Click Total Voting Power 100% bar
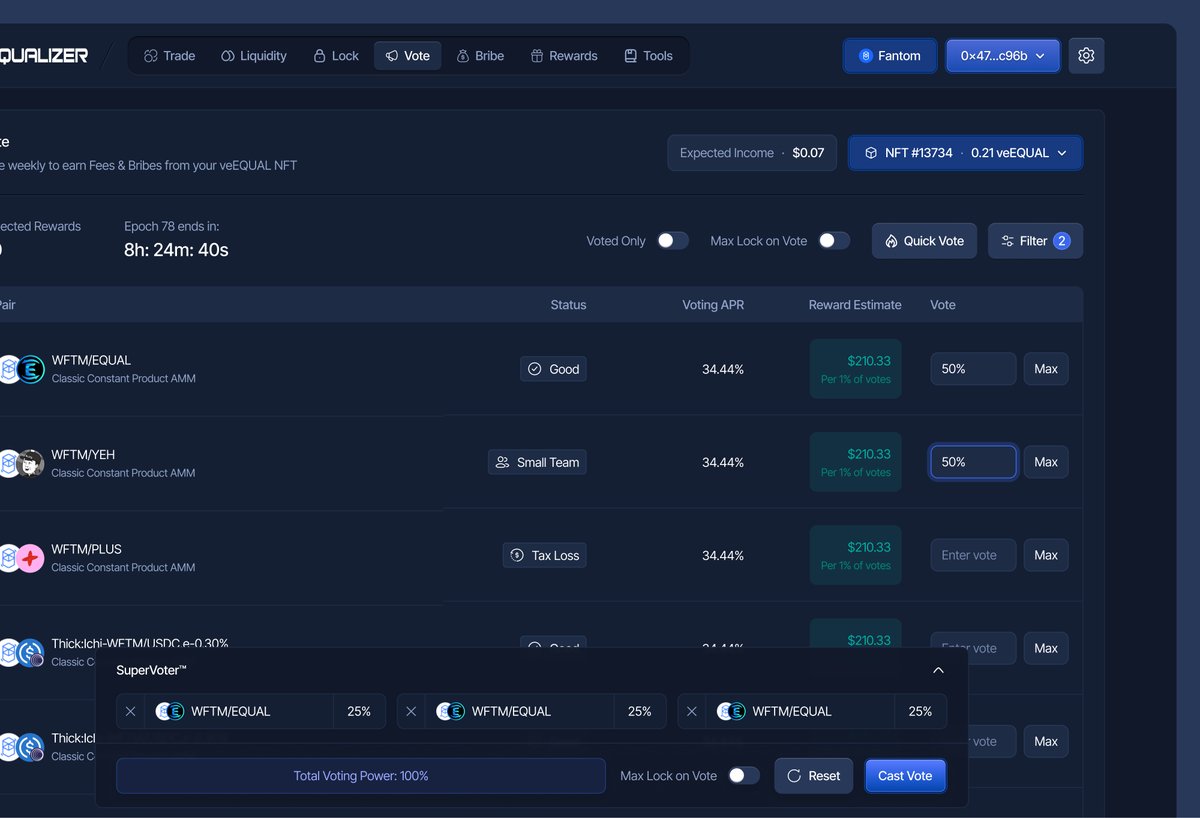The height and width of the screenshot is (818, 1200). tap(361, 776)
